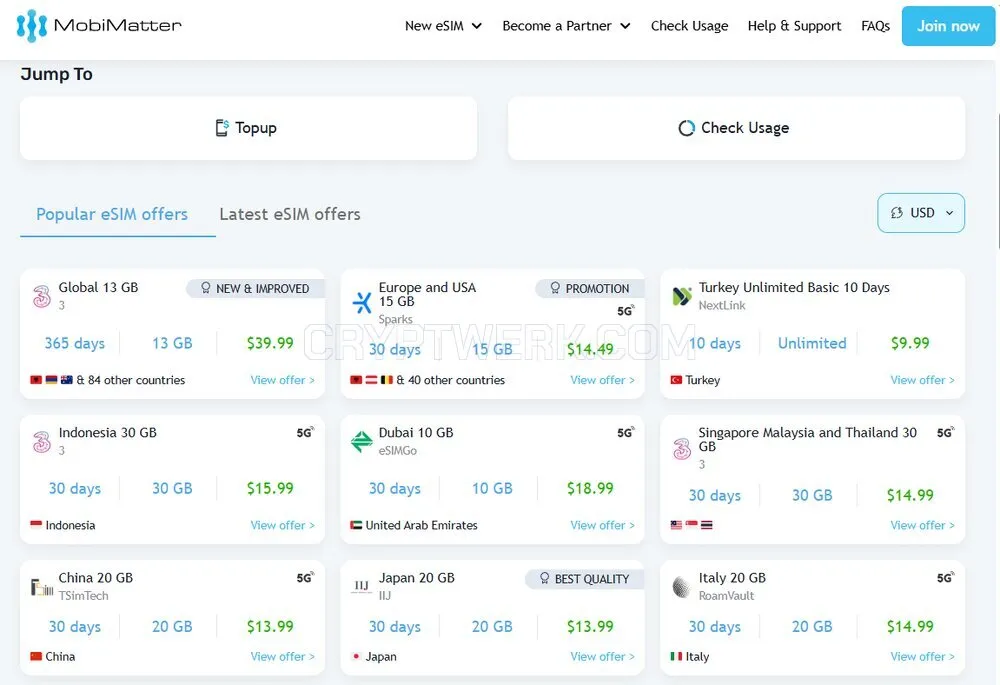Select the Popular eSIM offers tab
1000x685 pixels.
pos(112,214)
